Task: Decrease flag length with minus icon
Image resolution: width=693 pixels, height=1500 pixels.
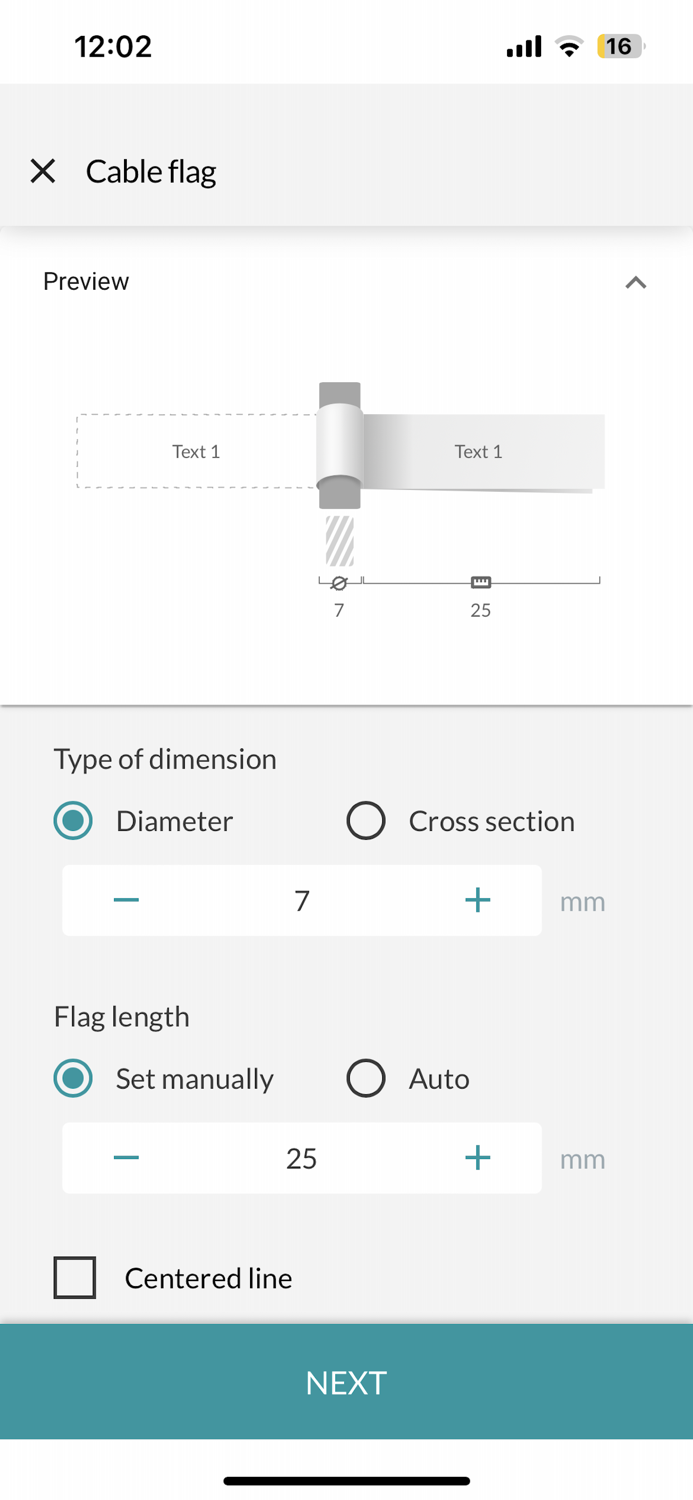Action: tap(126, 1158)
